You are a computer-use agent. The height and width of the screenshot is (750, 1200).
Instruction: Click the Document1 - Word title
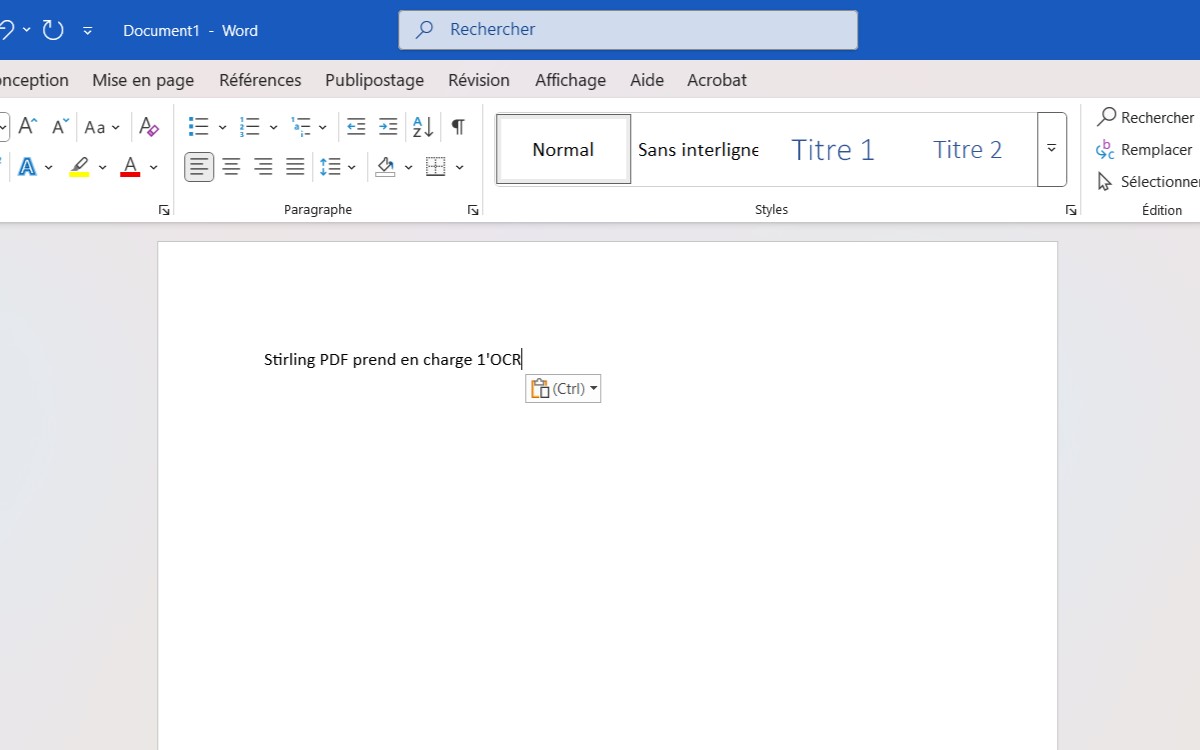(x=190, y=31)
